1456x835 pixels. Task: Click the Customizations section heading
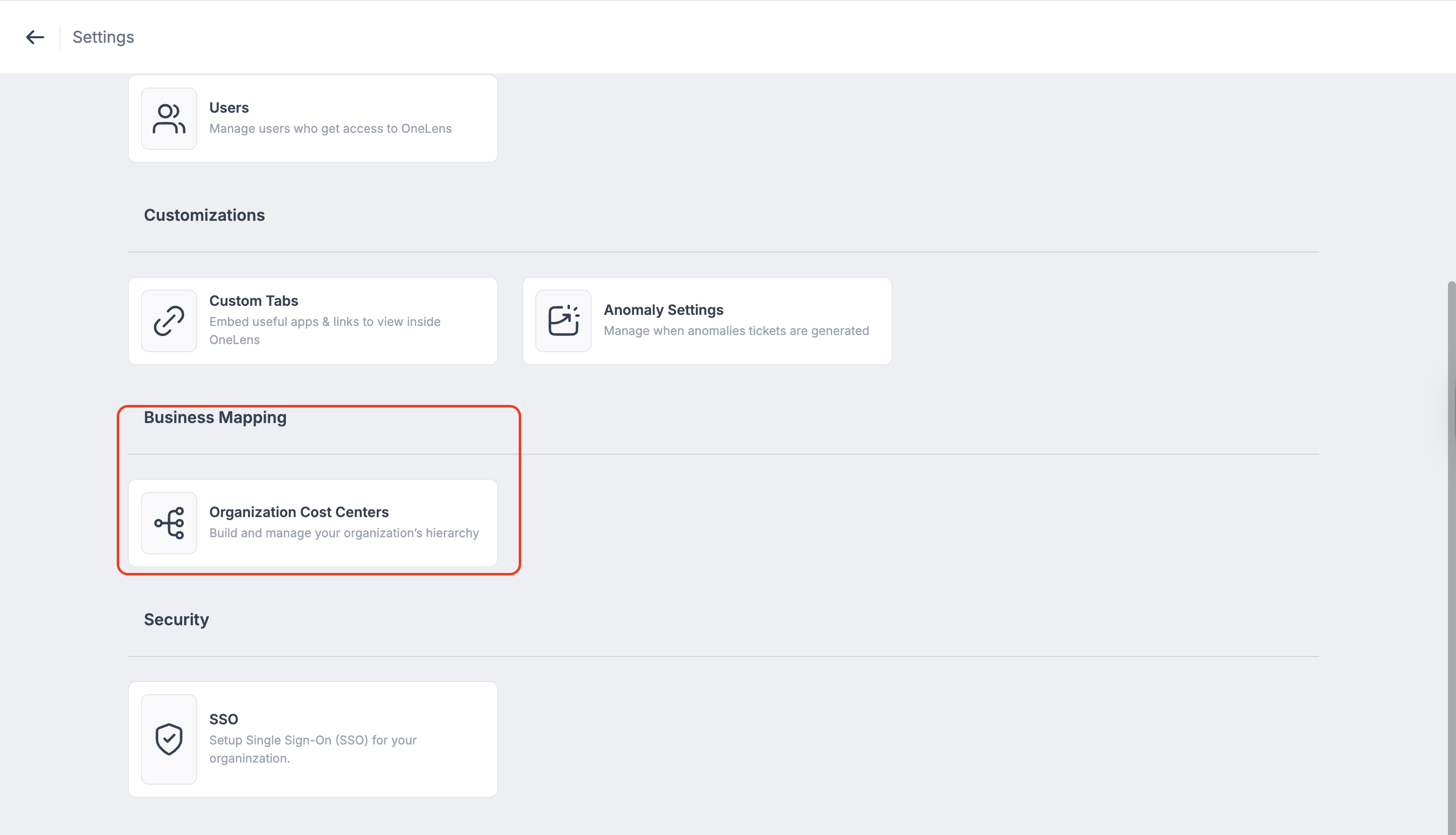tap(204, 215)
